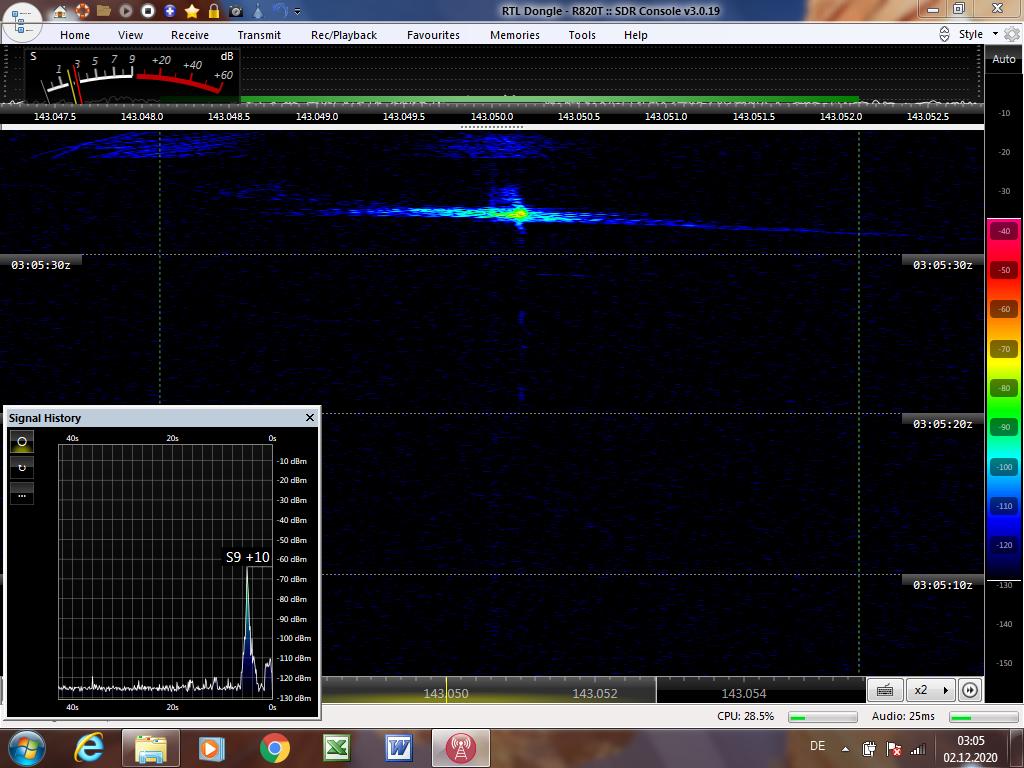This screenshot has height=768, width=1024.
Task: Click 143.054 on the bottom tuning bar
Action: coord(744,694)
